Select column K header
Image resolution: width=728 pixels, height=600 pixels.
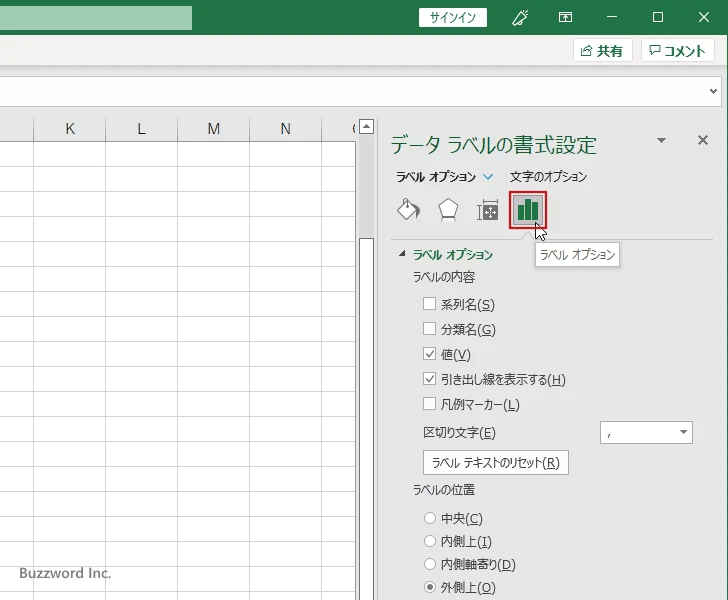point(70,129)
